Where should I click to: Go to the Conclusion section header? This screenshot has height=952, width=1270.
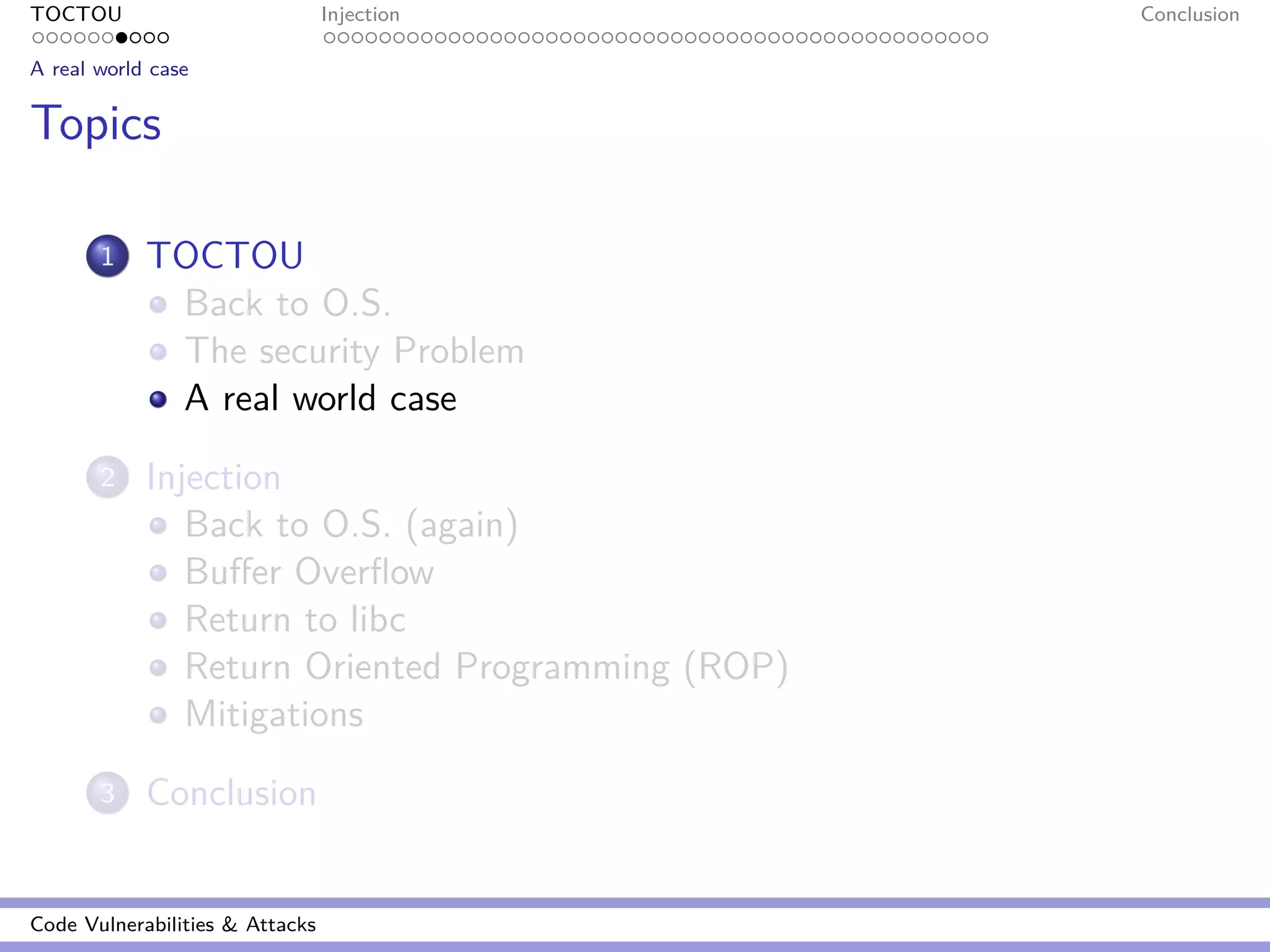[1189, 14]
